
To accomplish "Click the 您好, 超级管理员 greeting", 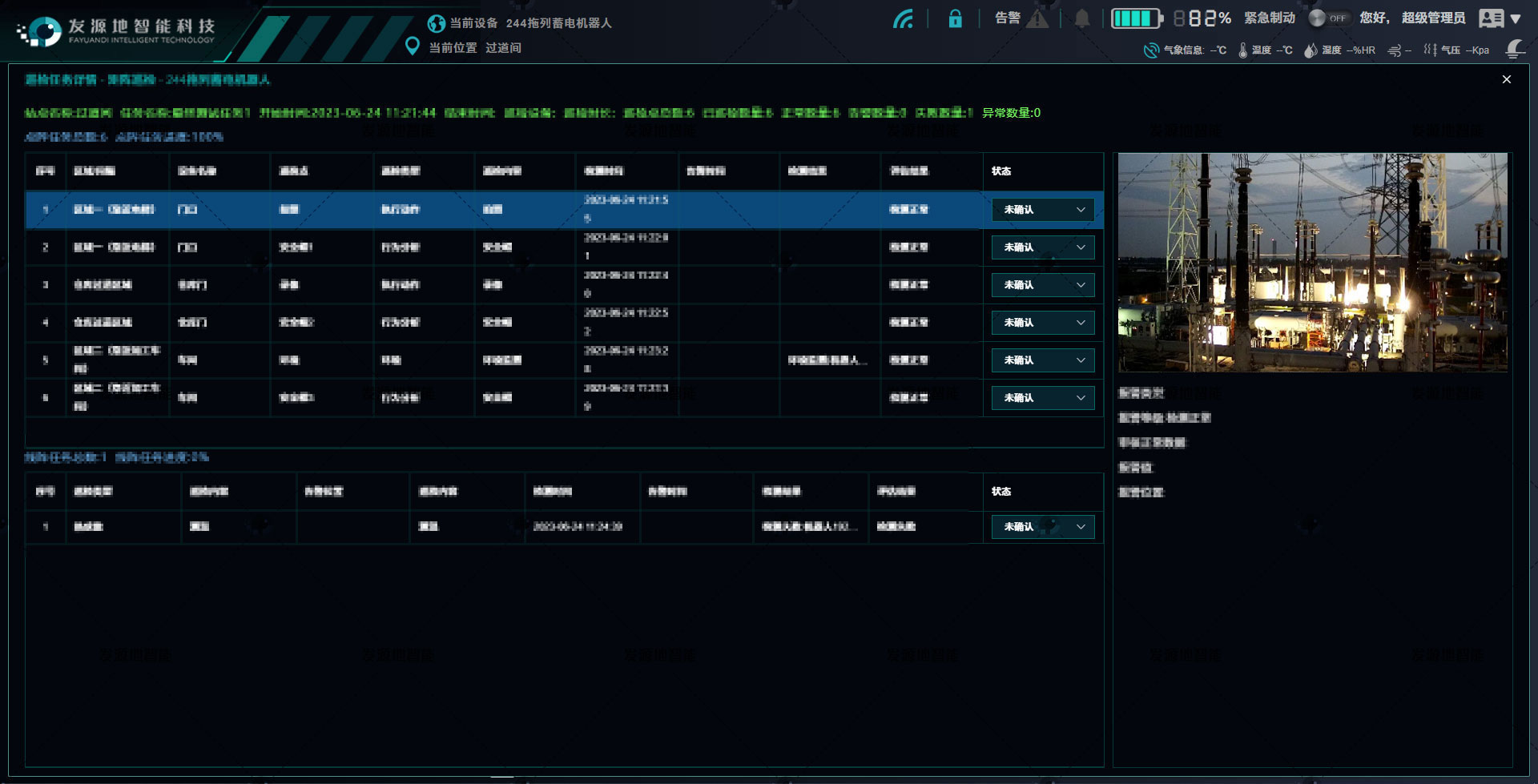I will [x=1412, y=18].
